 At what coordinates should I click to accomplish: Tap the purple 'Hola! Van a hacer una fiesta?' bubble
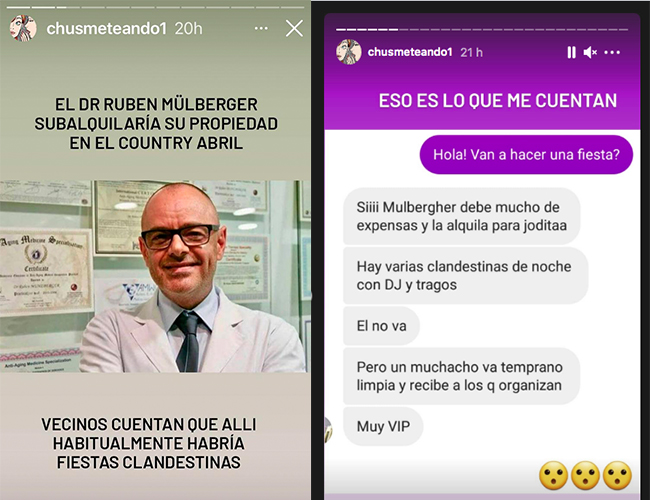point(526,155)
